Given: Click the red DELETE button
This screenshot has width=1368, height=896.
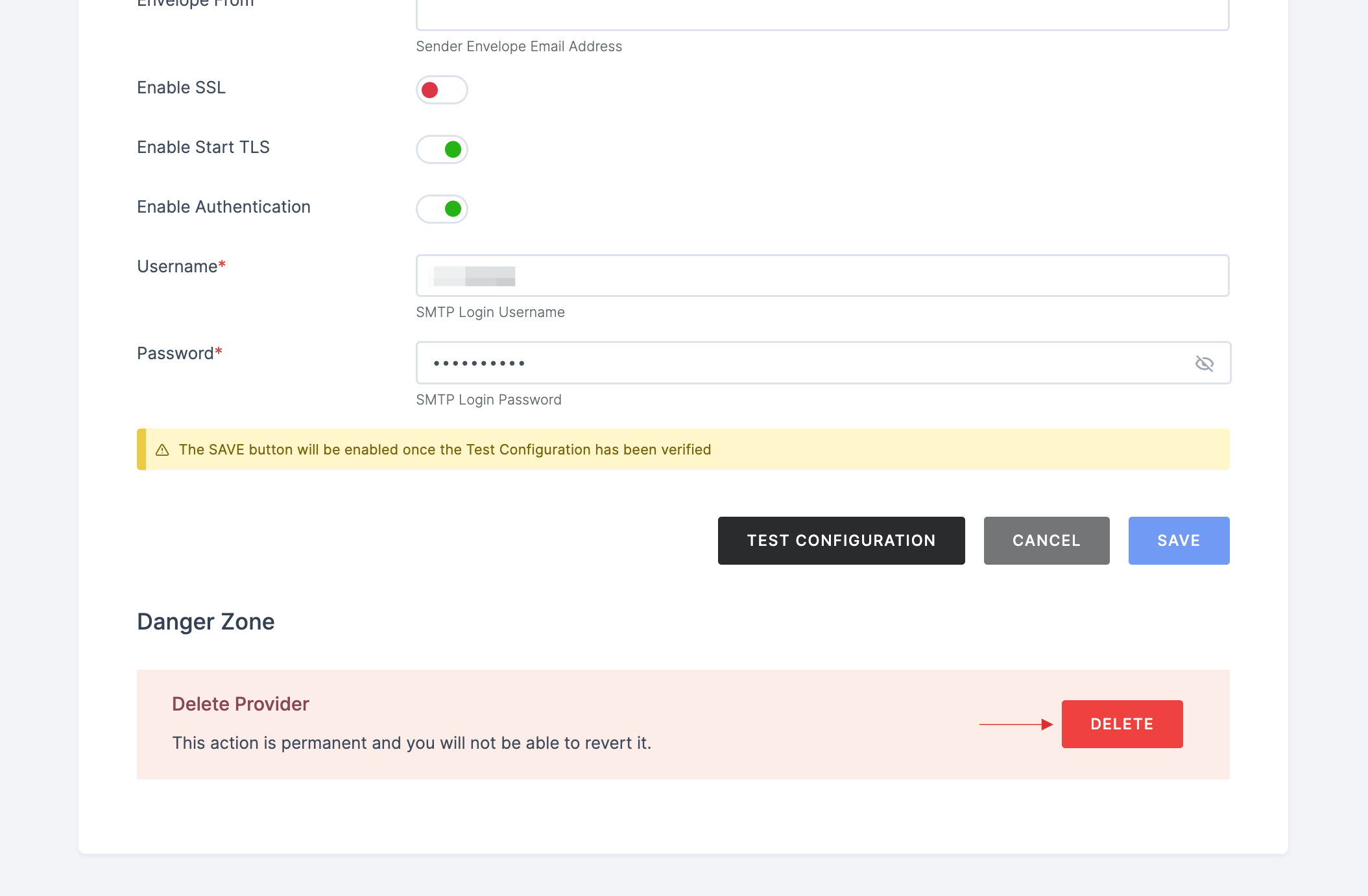Looking at the screenshot, I should coord(1122,724).
